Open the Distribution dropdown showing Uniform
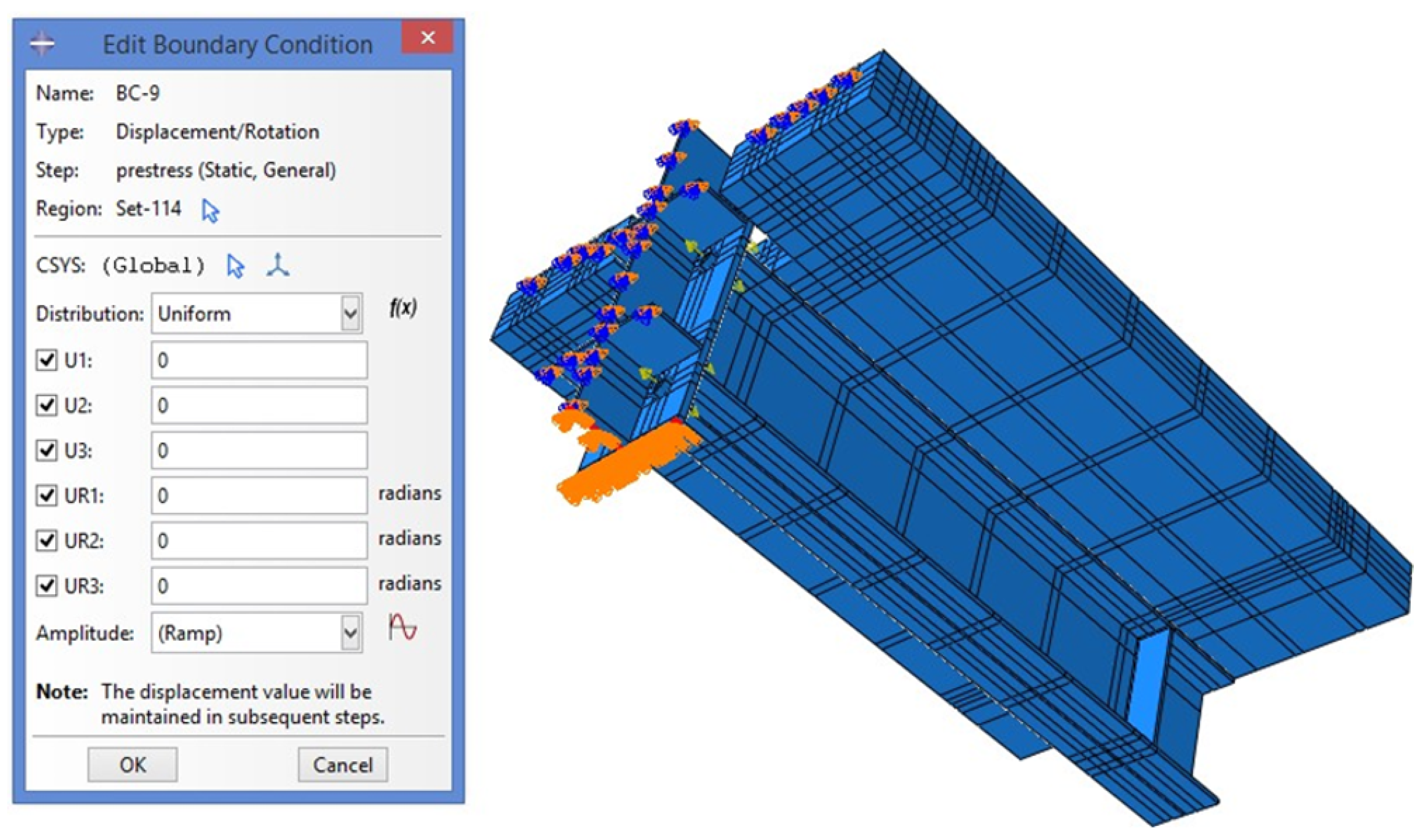This screenshot has height=840, width=1426. 350,314
